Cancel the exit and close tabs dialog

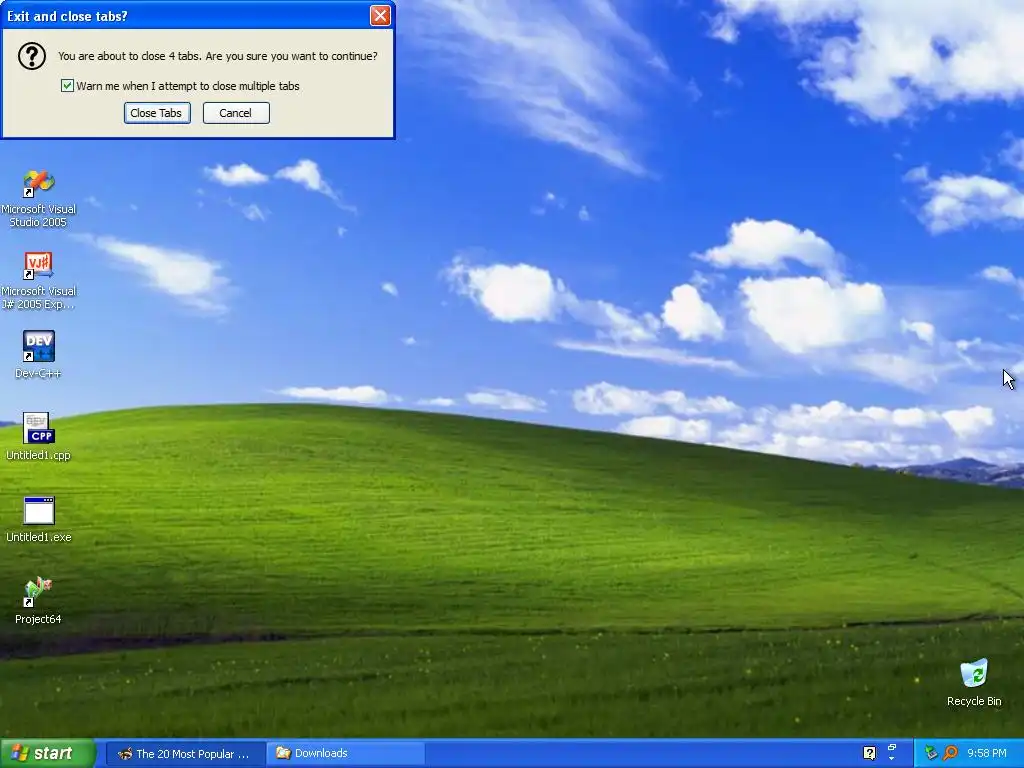236,113
